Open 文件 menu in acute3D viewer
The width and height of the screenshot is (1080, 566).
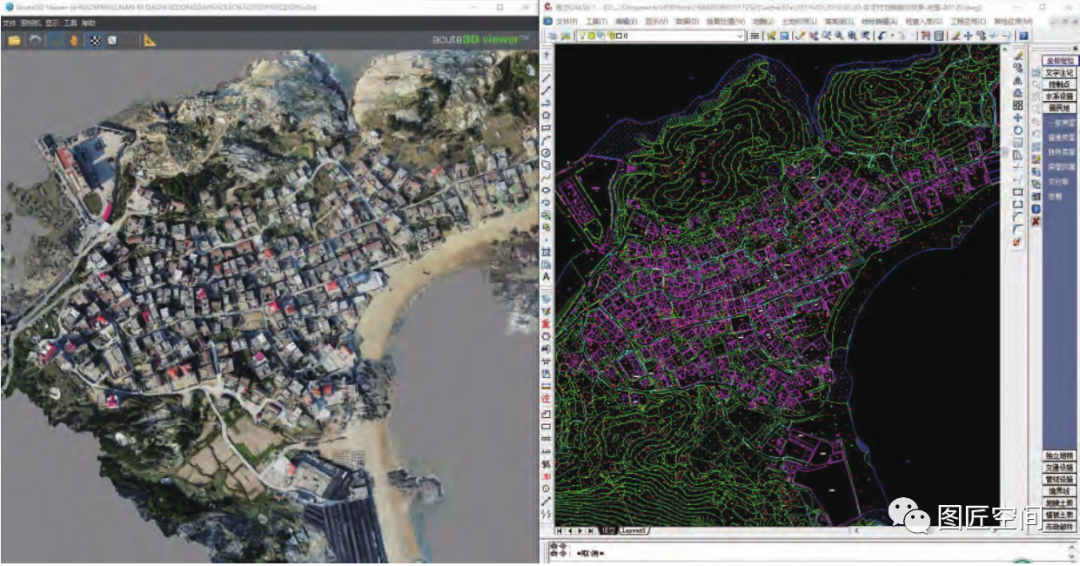pyautogui.click(x=9, y=23)
